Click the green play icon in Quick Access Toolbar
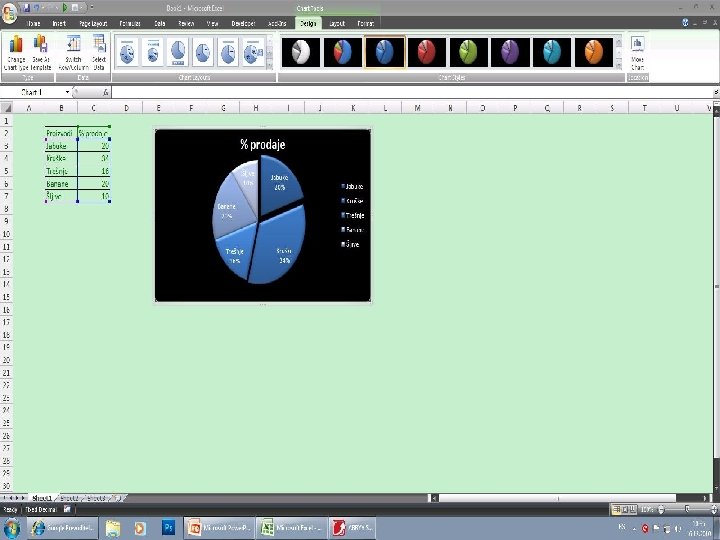 click(65, 8)
